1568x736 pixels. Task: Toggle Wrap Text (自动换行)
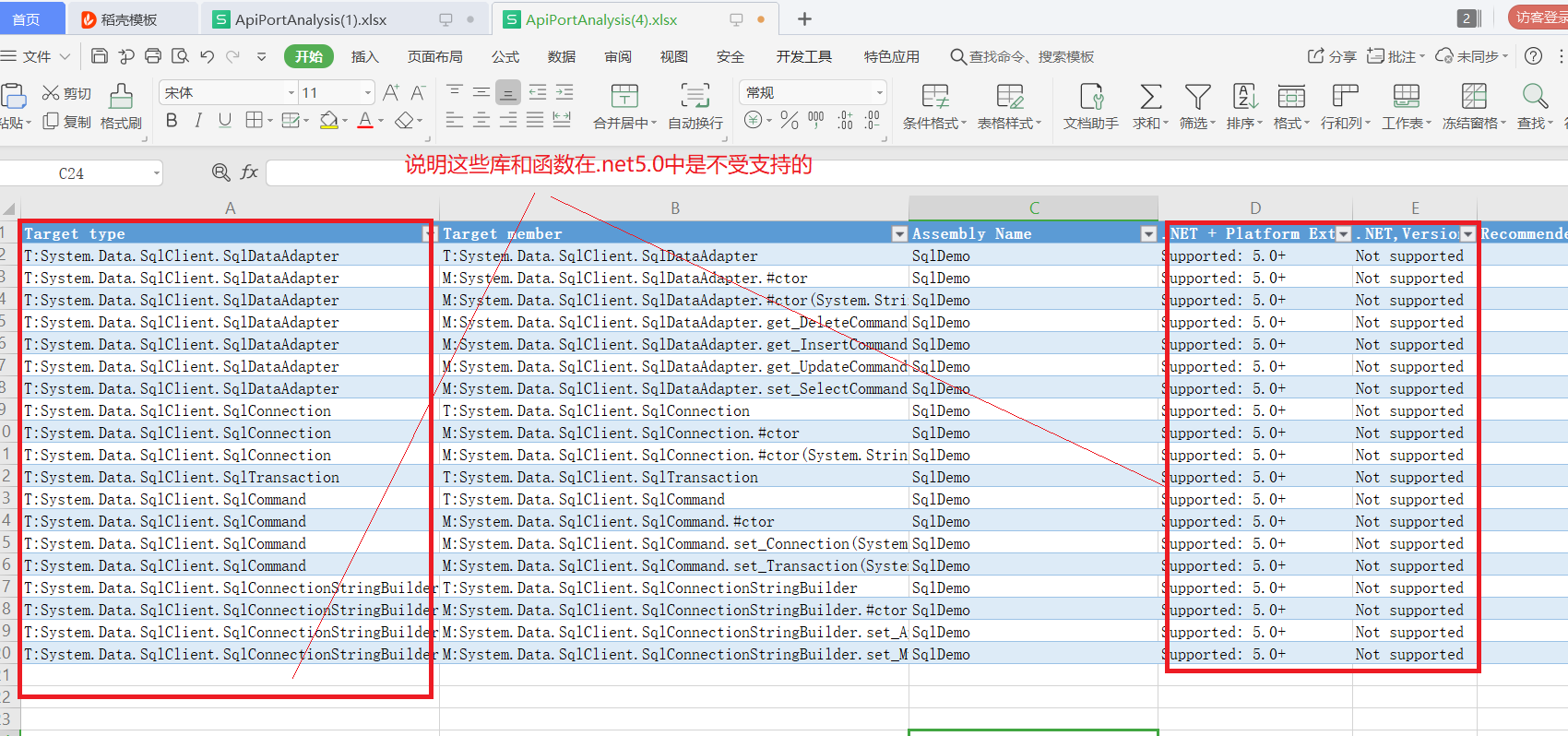tap(695, 107)
